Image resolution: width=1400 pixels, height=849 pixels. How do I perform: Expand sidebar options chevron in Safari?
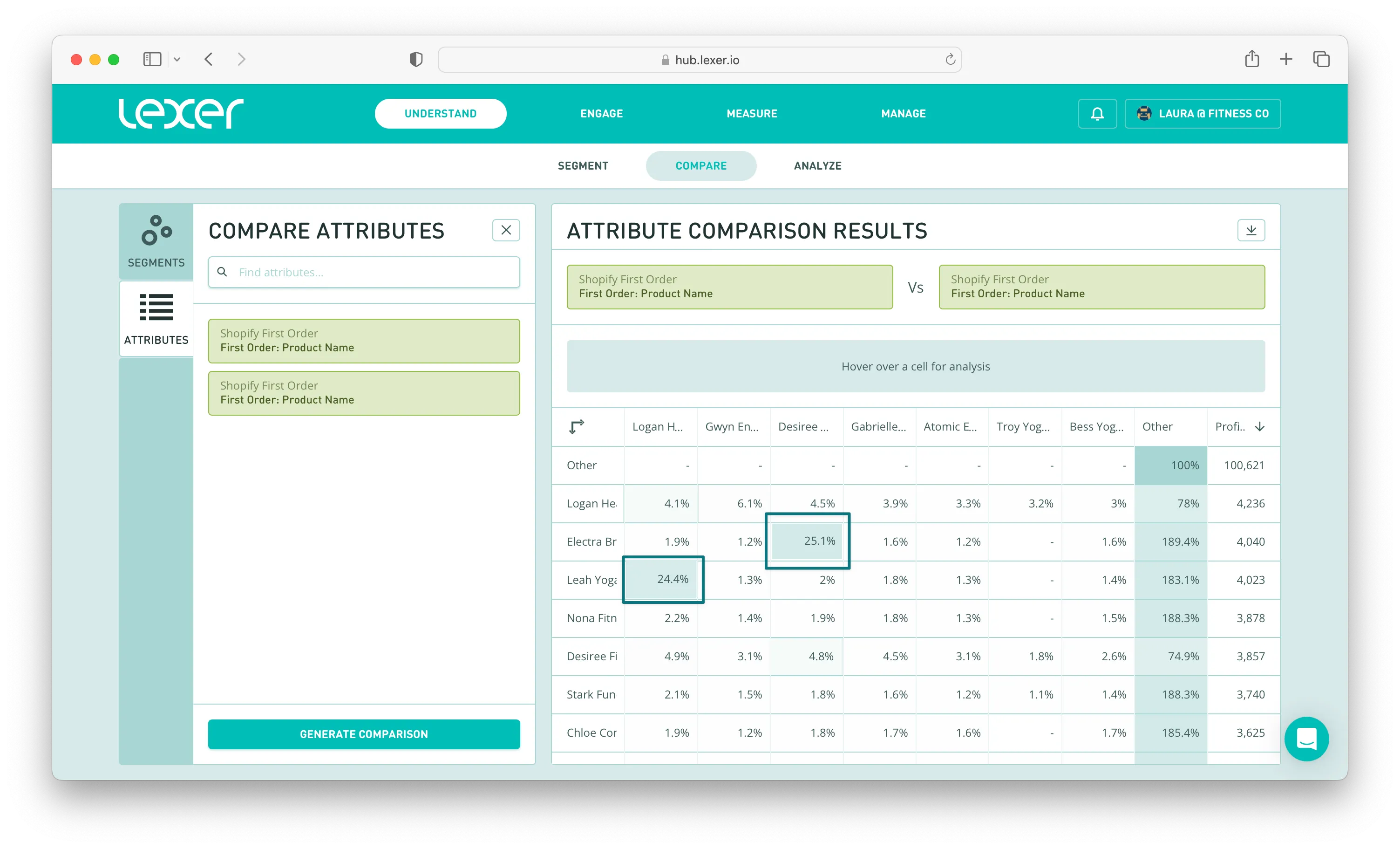[x=177, y=59]
